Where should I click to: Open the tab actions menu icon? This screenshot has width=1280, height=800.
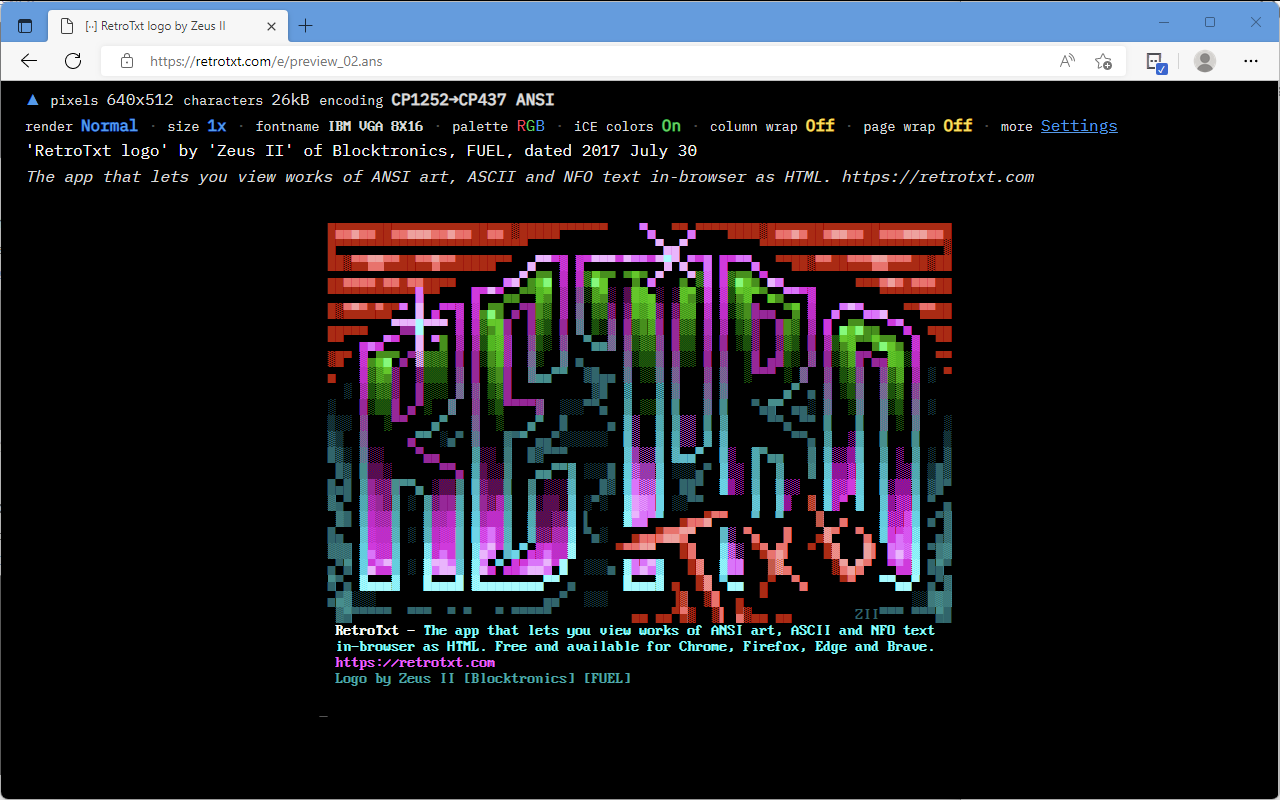coord(25,26)
